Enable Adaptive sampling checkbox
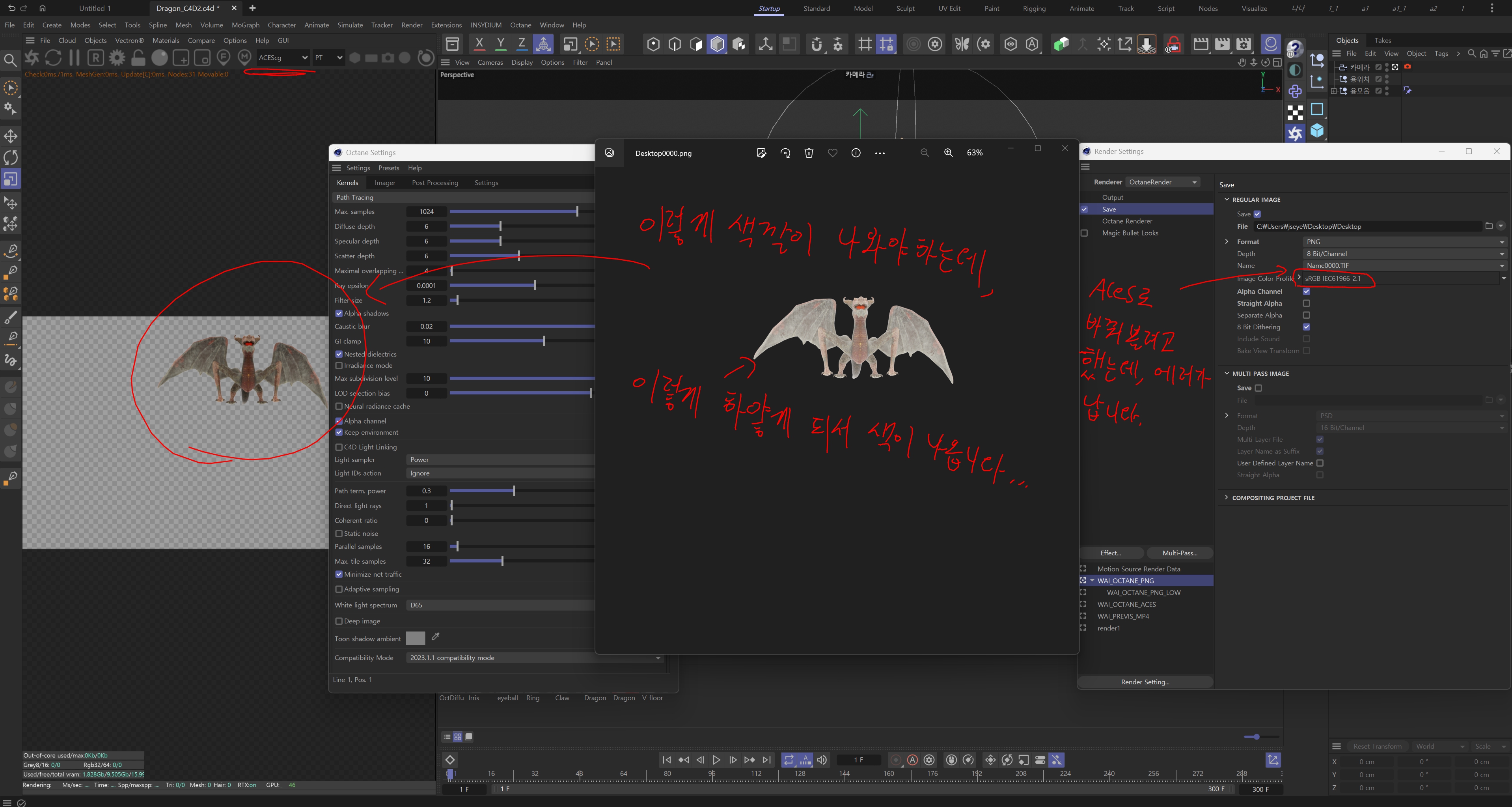Viewport: 1512px width, 807px height. tap(339, 589)
